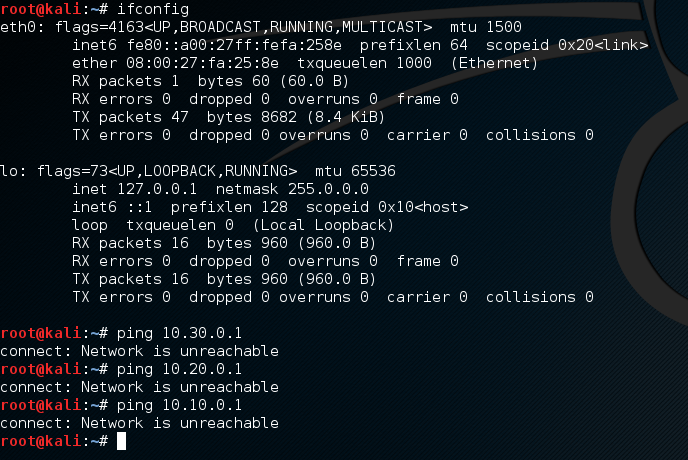Screen dimensions: 688x460
Task: Click the ping 10.30.0.1 command
Action: (179, 333)
